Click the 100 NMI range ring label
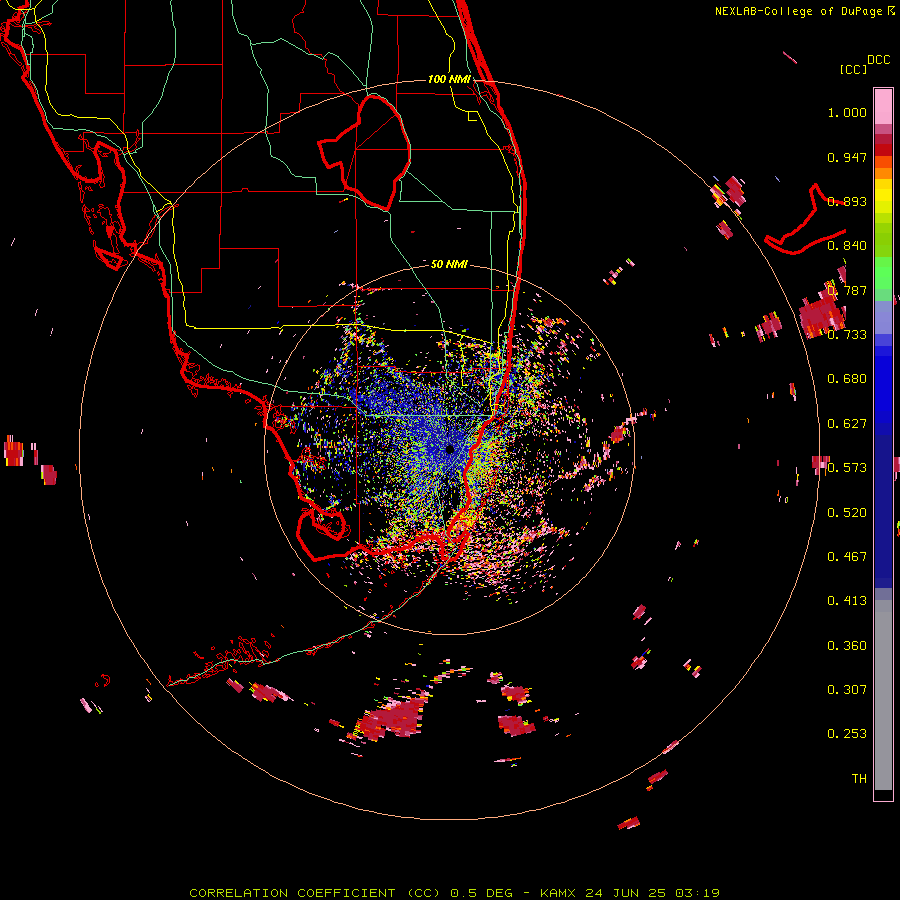900x900 pixels. click(449, 79)
